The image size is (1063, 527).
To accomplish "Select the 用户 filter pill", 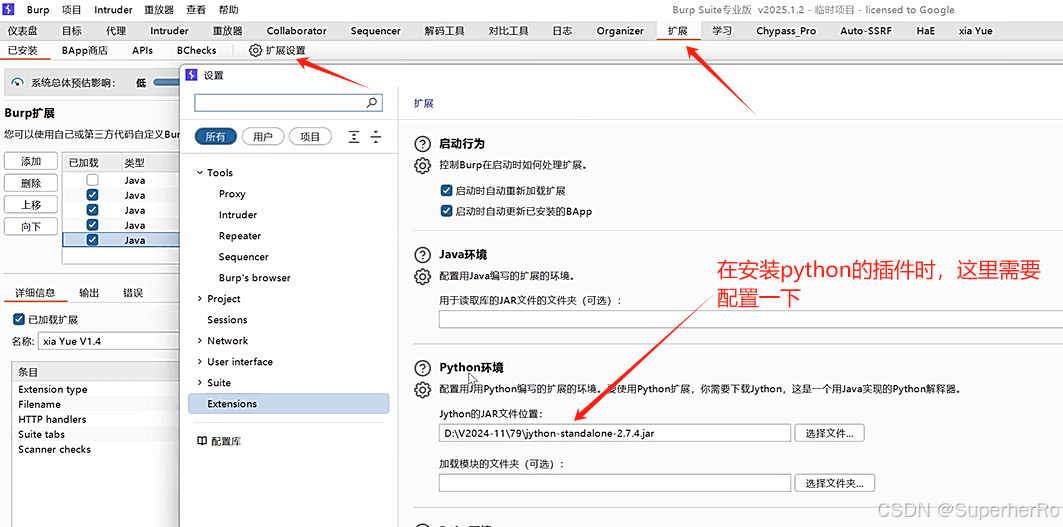I will pyautogui.click(x=262, y=137).
